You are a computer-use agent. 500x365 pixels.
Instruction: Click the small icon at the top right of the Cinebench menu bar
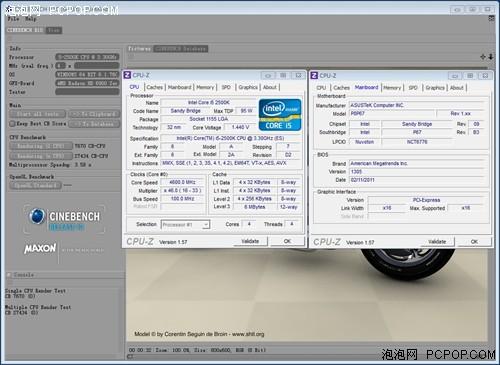point(491,19)
